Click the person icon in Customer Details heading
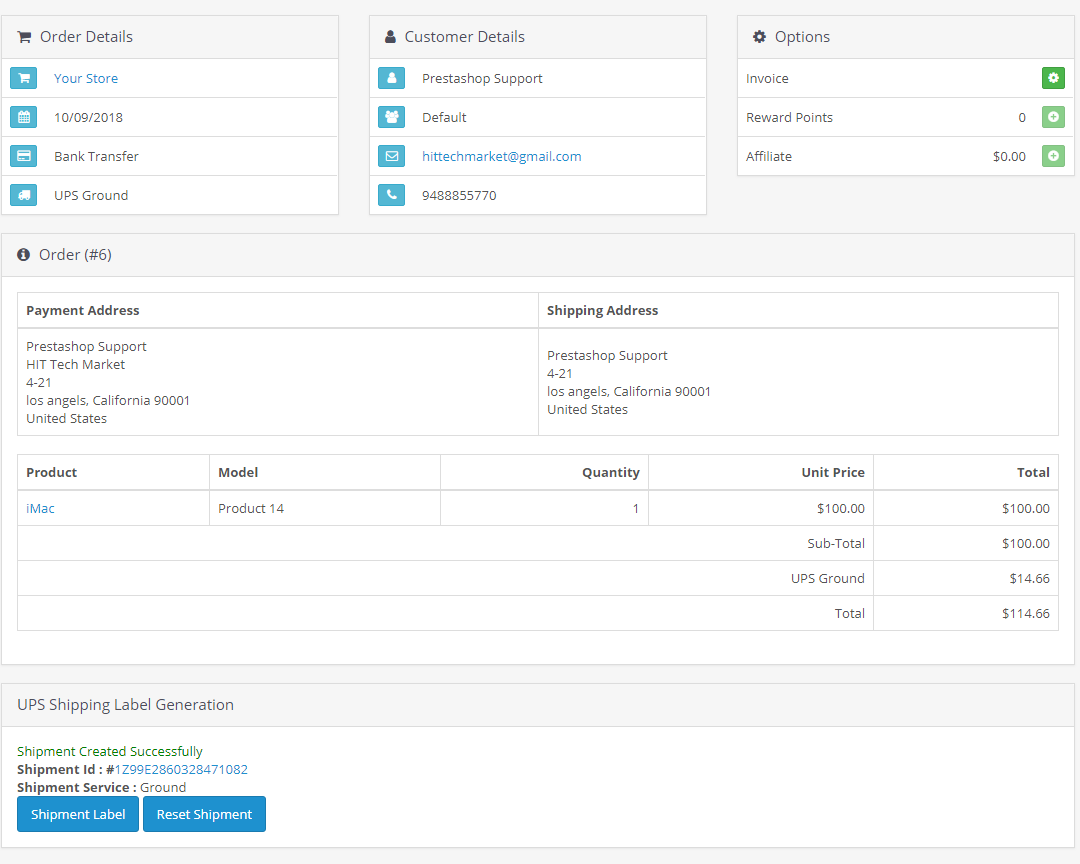 pos(390,37)
